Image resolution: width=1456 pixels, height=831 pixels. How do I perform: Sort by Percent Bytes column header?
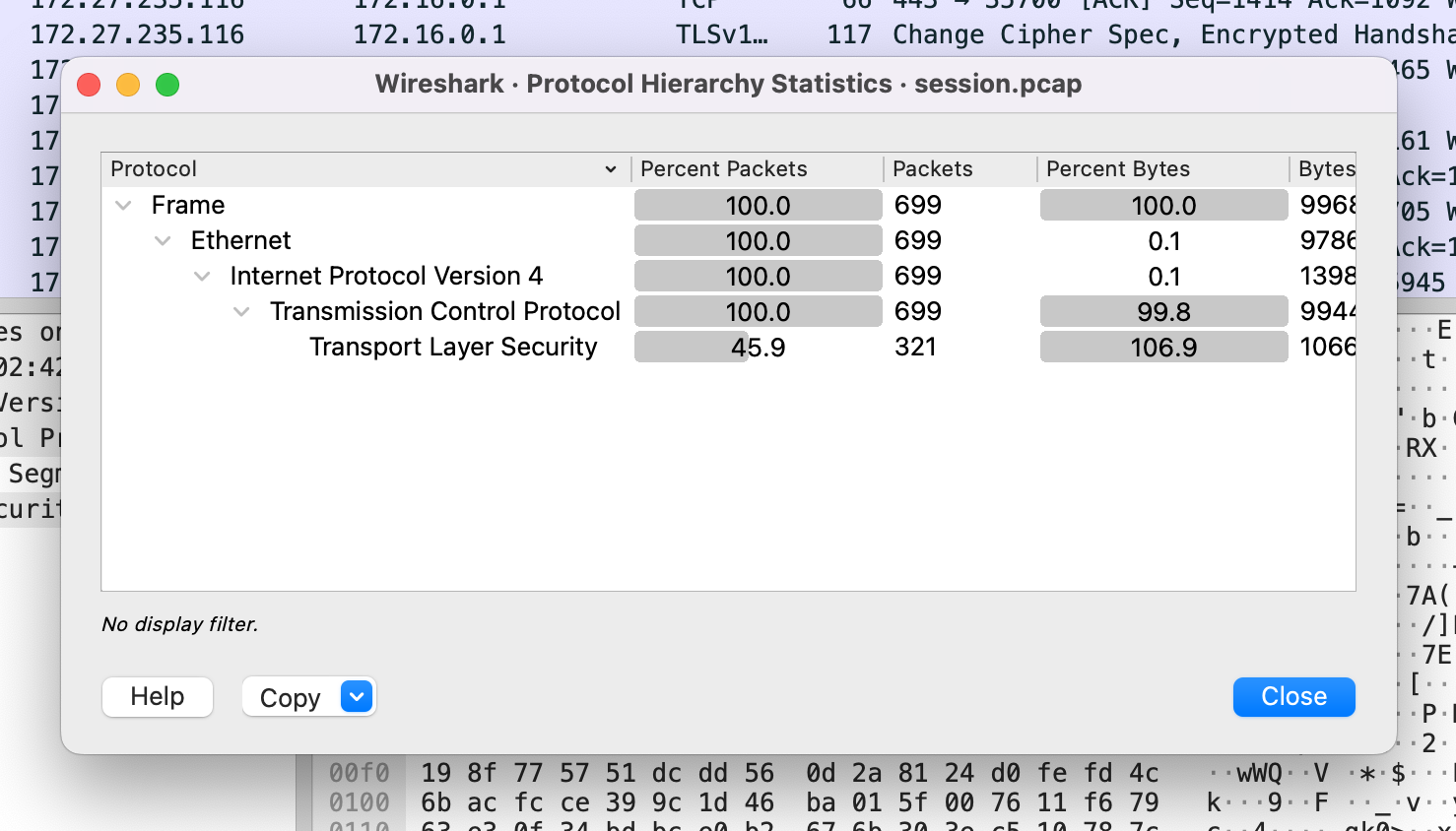point(1163,169)
